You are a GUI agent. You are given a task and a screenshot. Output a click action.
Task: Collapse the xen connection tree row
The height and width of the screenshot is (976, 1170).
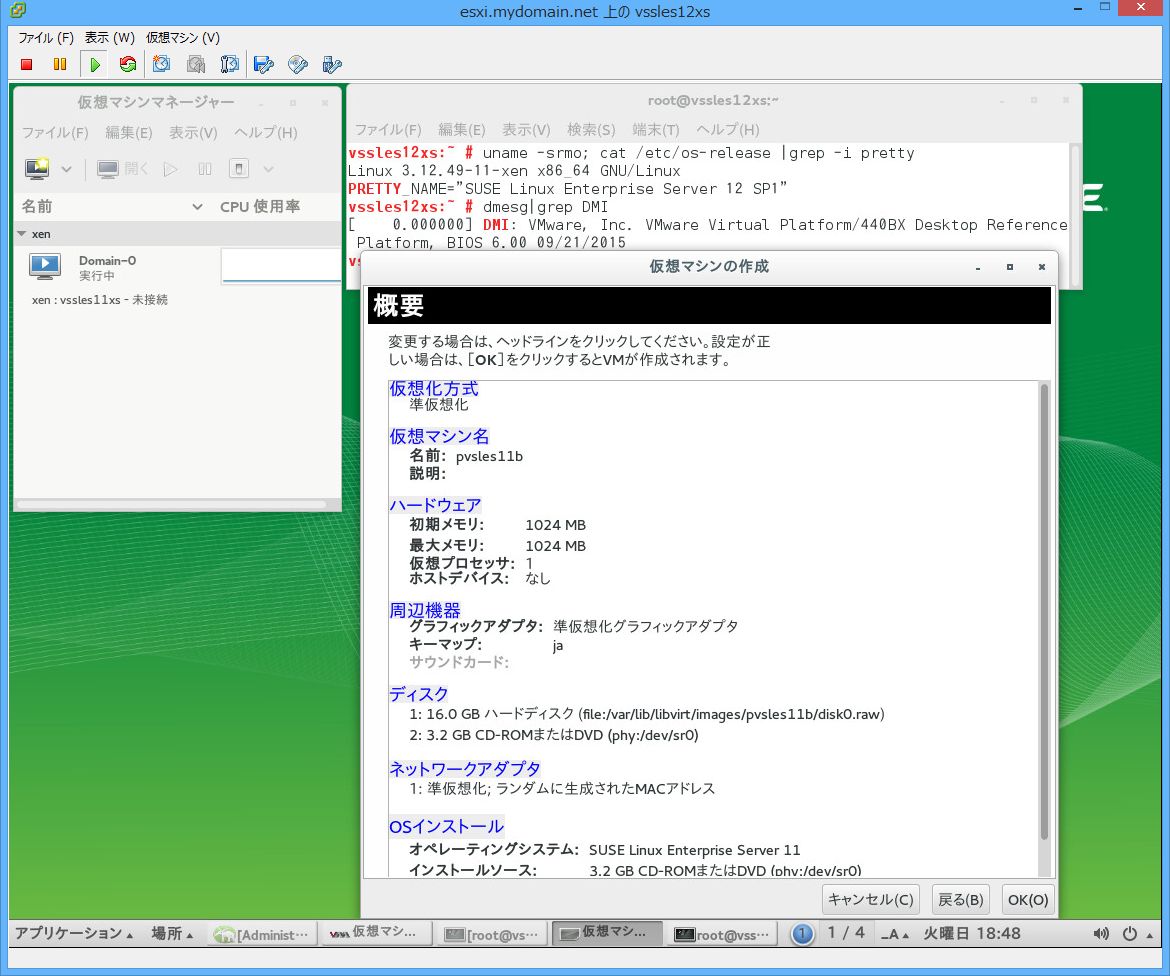pyautogui.click(x=22, y=234)
